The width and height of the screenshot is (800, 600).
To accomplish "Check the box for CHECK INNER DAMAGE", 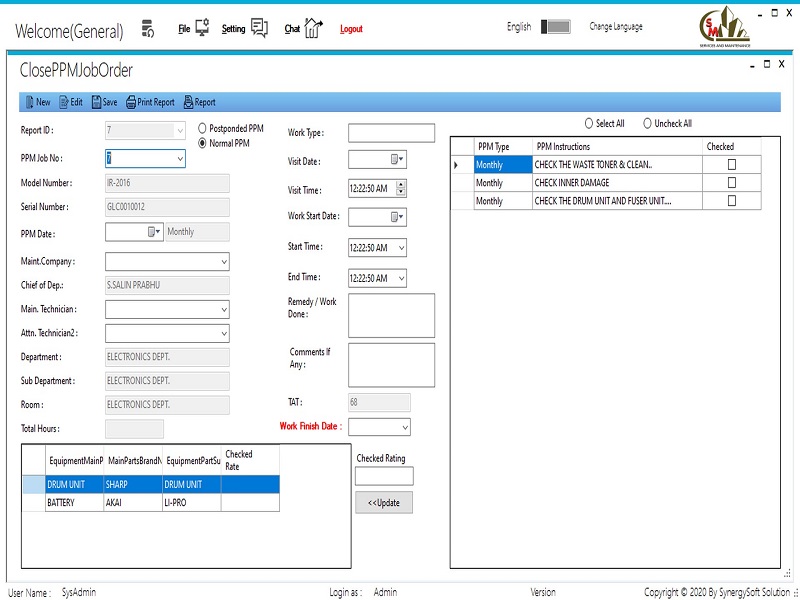I will point(731,183).
